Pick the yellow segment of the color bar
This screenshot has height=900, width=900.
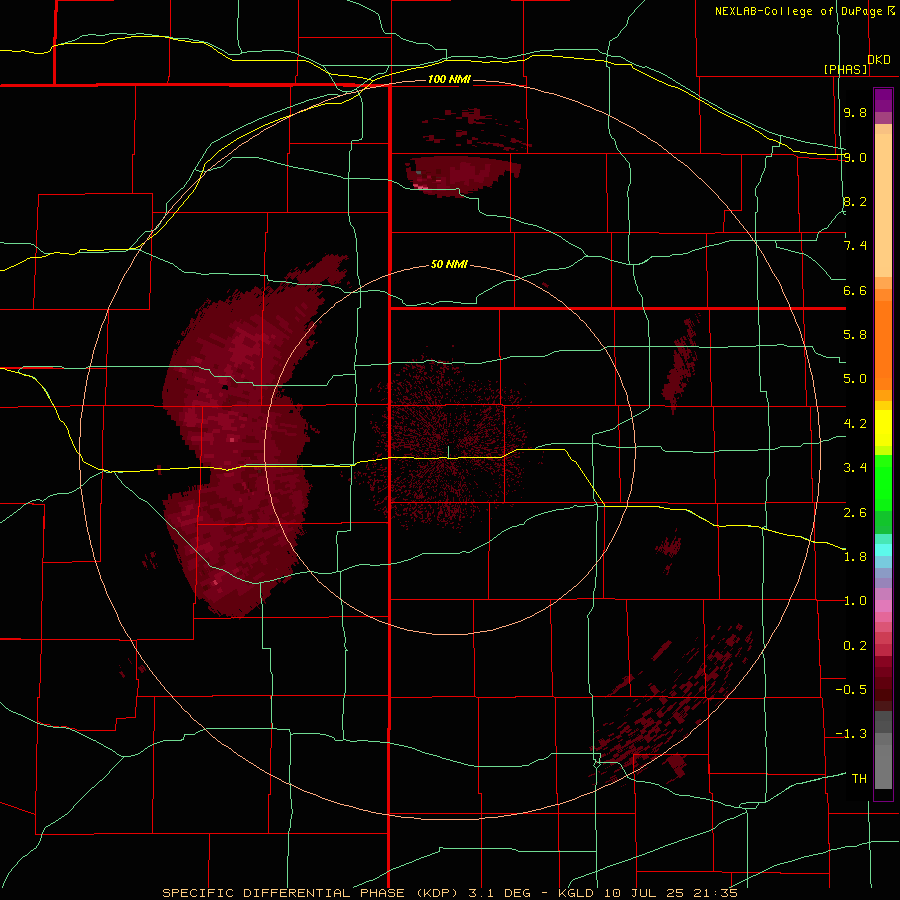coord(883,428)
